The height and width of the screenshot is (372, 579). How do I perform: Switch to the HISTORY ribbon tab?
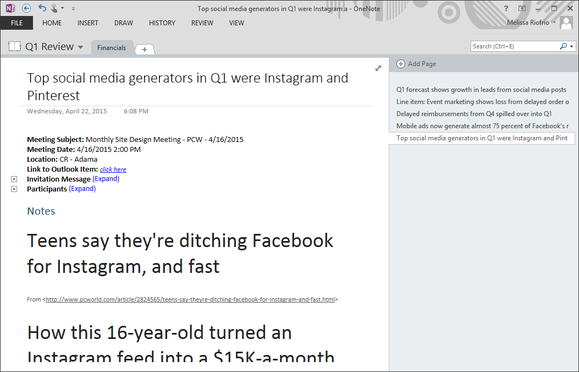[x=162, y=23]
